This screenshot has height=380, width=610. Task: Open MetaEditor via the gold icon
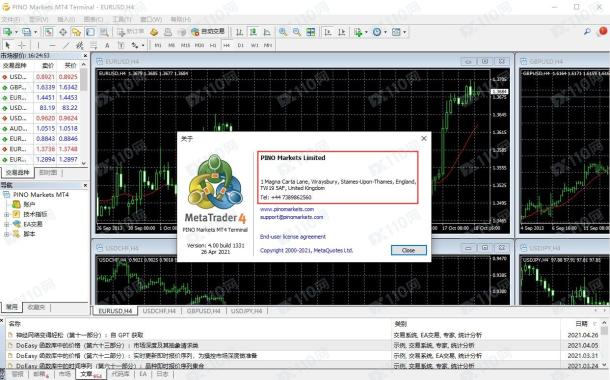coord(154,32)
